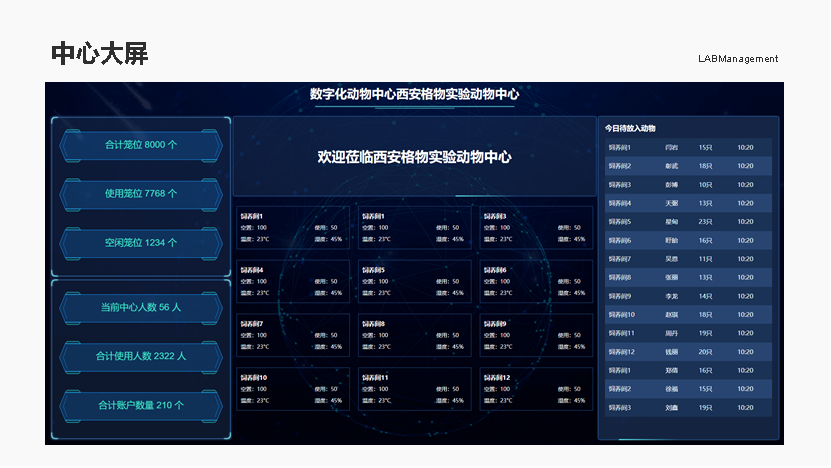Click the 饲养间7 row in animal list
Screen dimensions: 831x468
click(688, 259)
